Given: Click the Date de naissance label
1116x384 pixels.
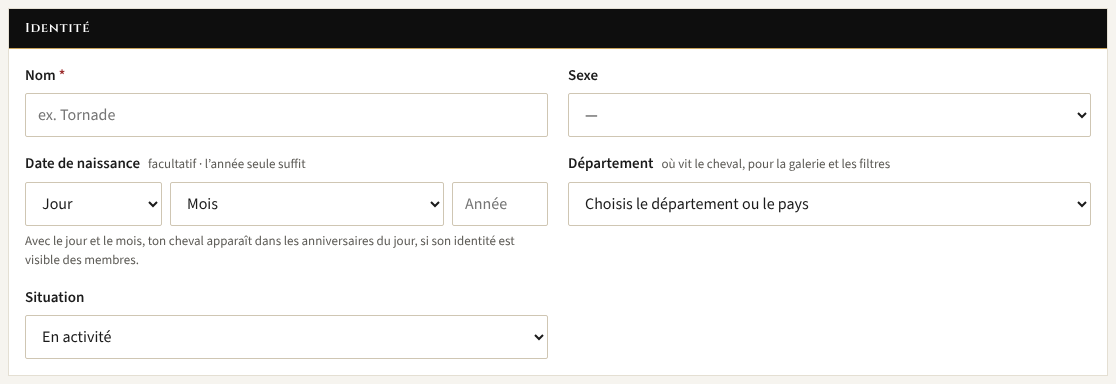Looking at the screenshot, I should (x=83, y=164).
